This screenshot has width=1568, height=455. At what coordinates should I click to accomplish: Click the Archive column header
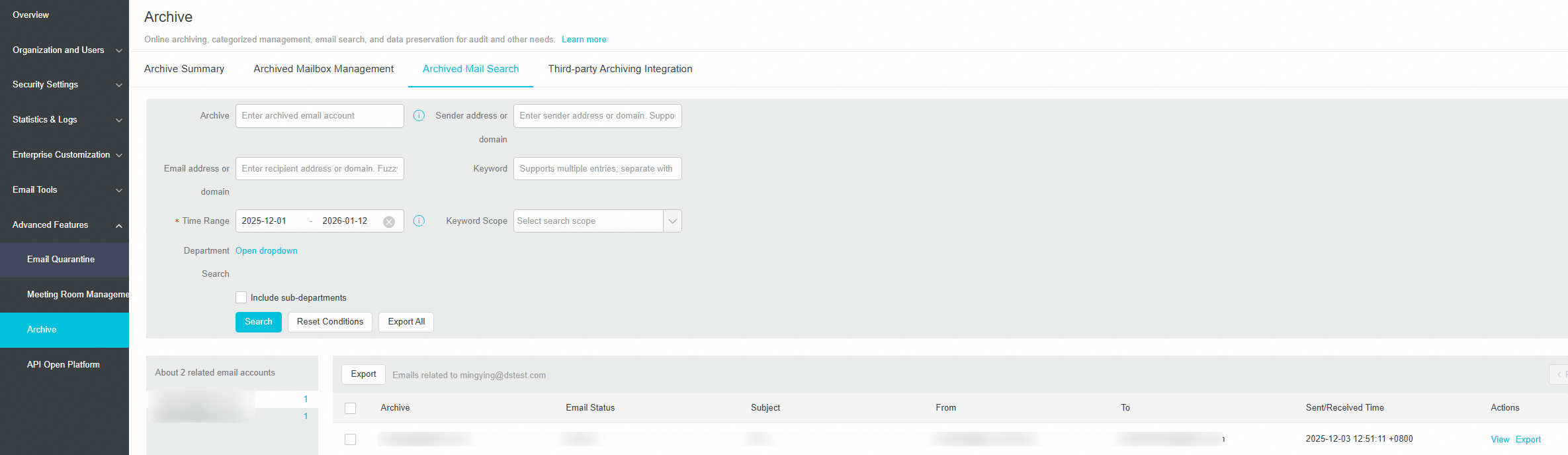[395, 408]
